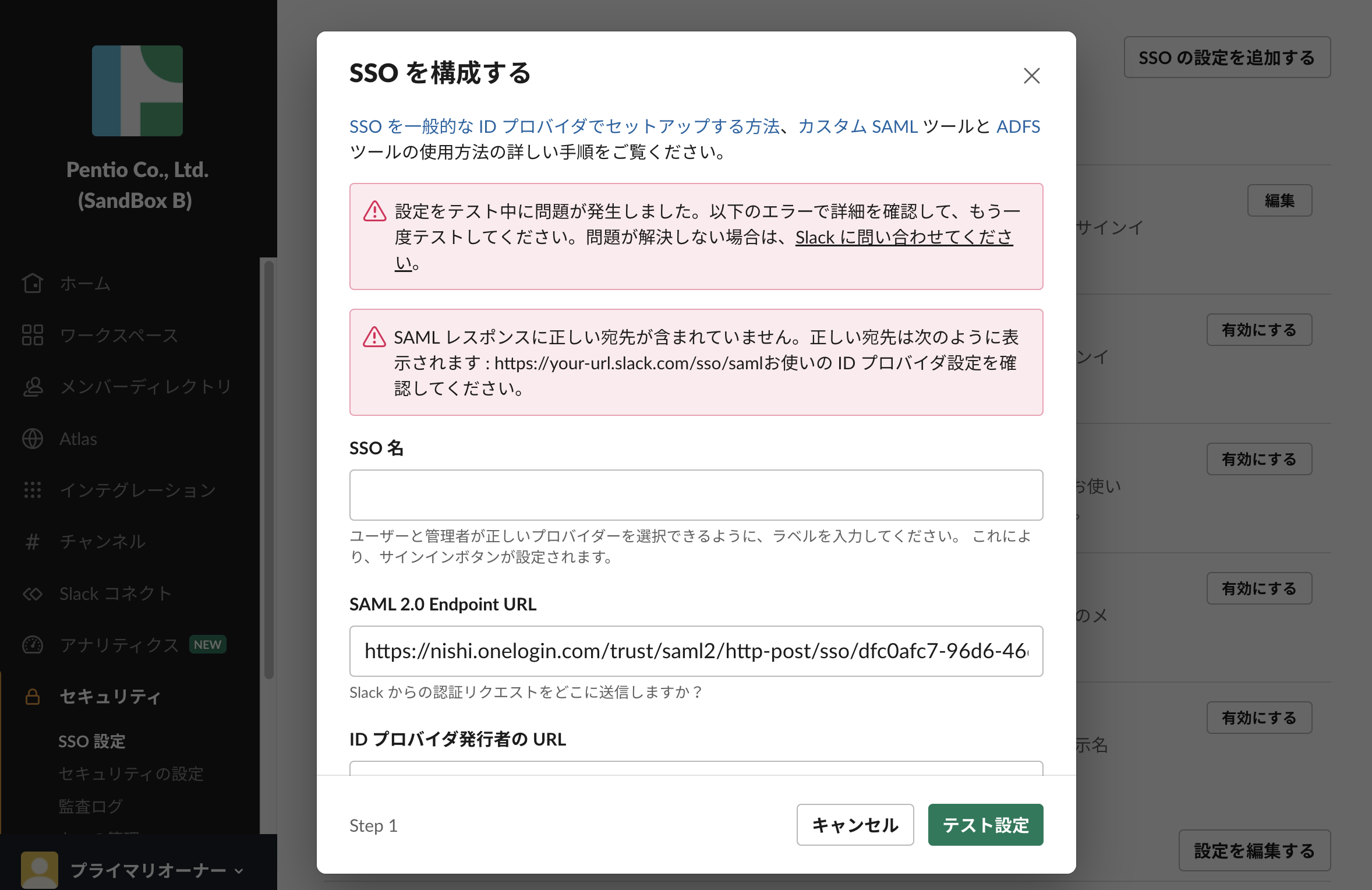1372x890 pixels.
Task: Open the ADFS link
Action: (1019, 126)
